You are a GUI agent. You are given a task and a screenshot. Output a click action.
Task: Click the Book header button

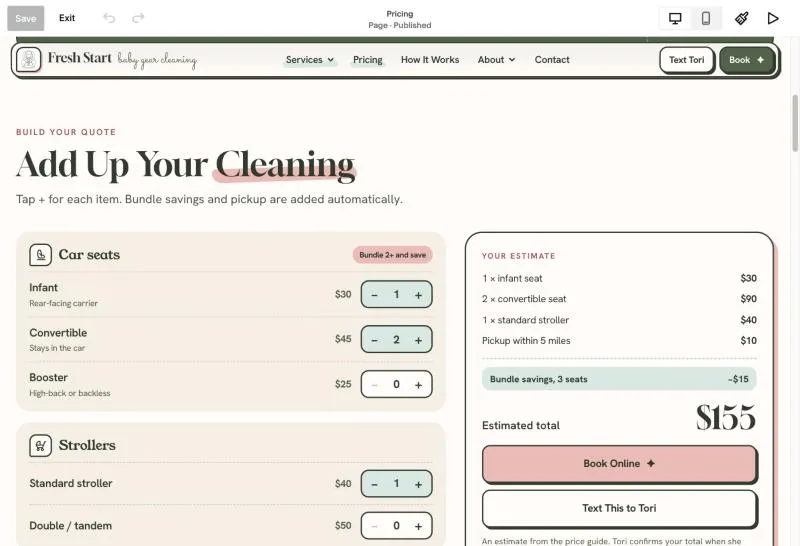tap(747, 60)
